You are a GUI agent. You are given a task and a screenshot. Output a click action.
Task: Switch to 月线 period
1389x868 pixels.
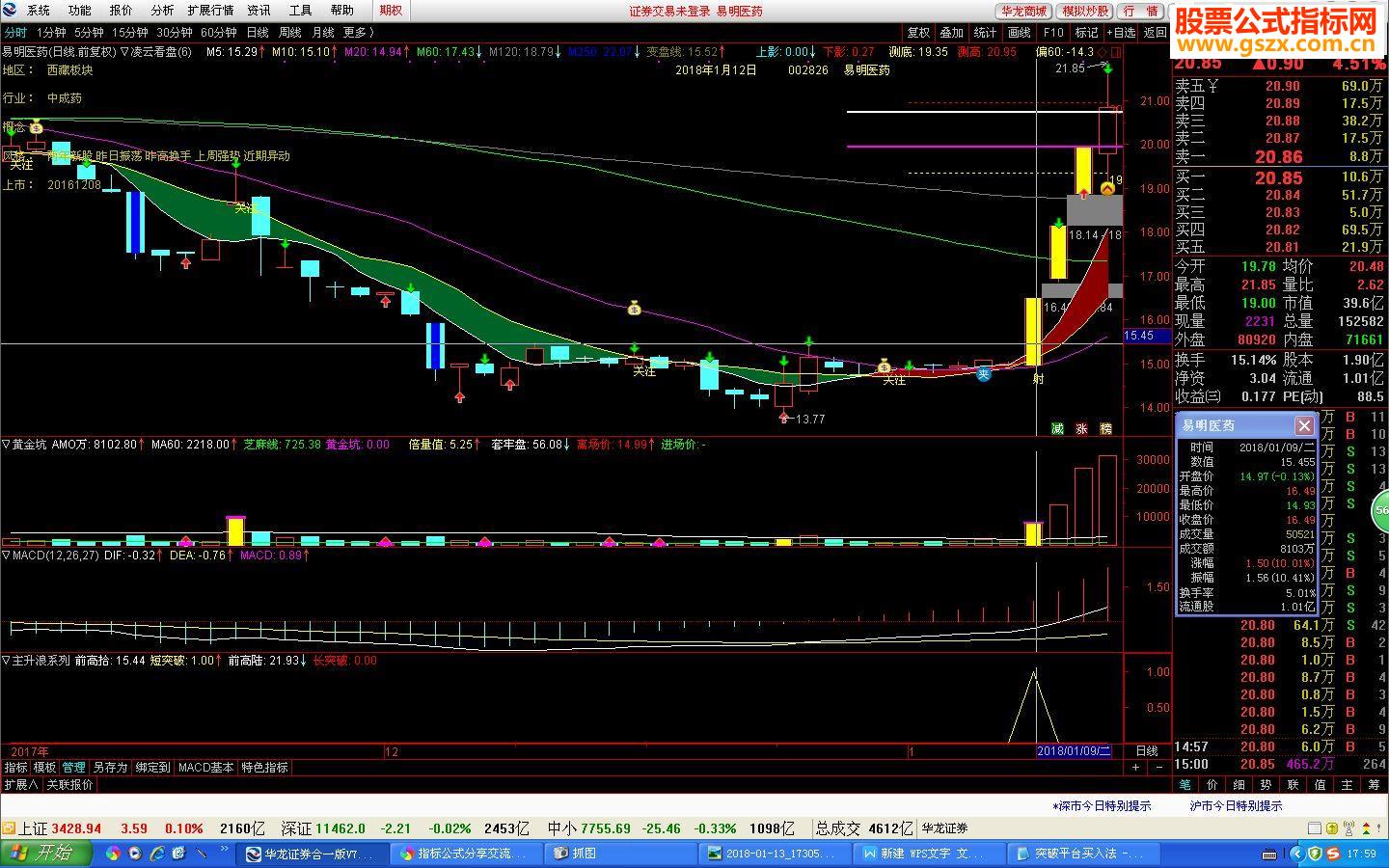[x=322, y=32]
